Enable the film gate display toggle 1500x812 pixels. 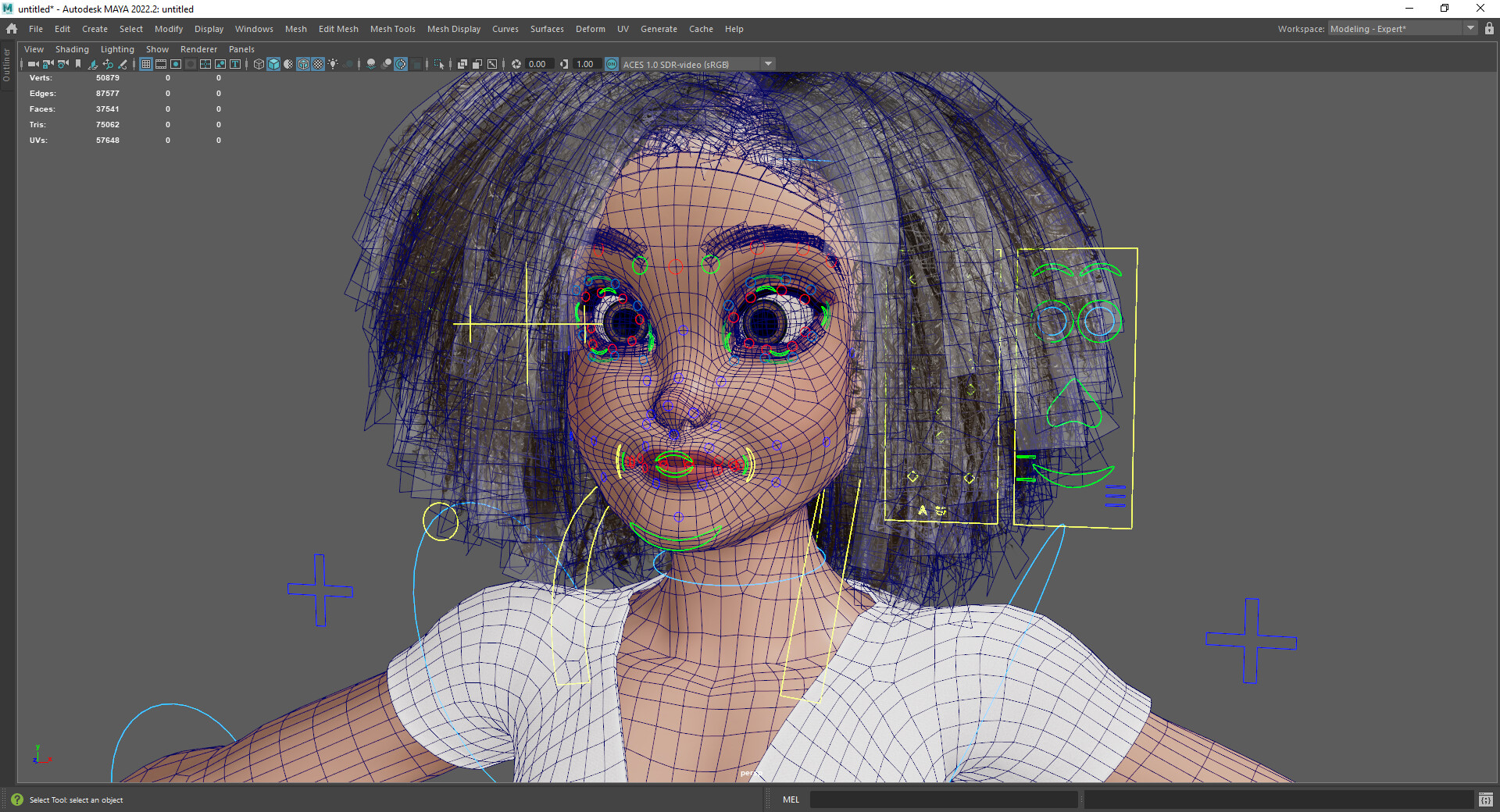pyautogui.click(x=161, y=64)
